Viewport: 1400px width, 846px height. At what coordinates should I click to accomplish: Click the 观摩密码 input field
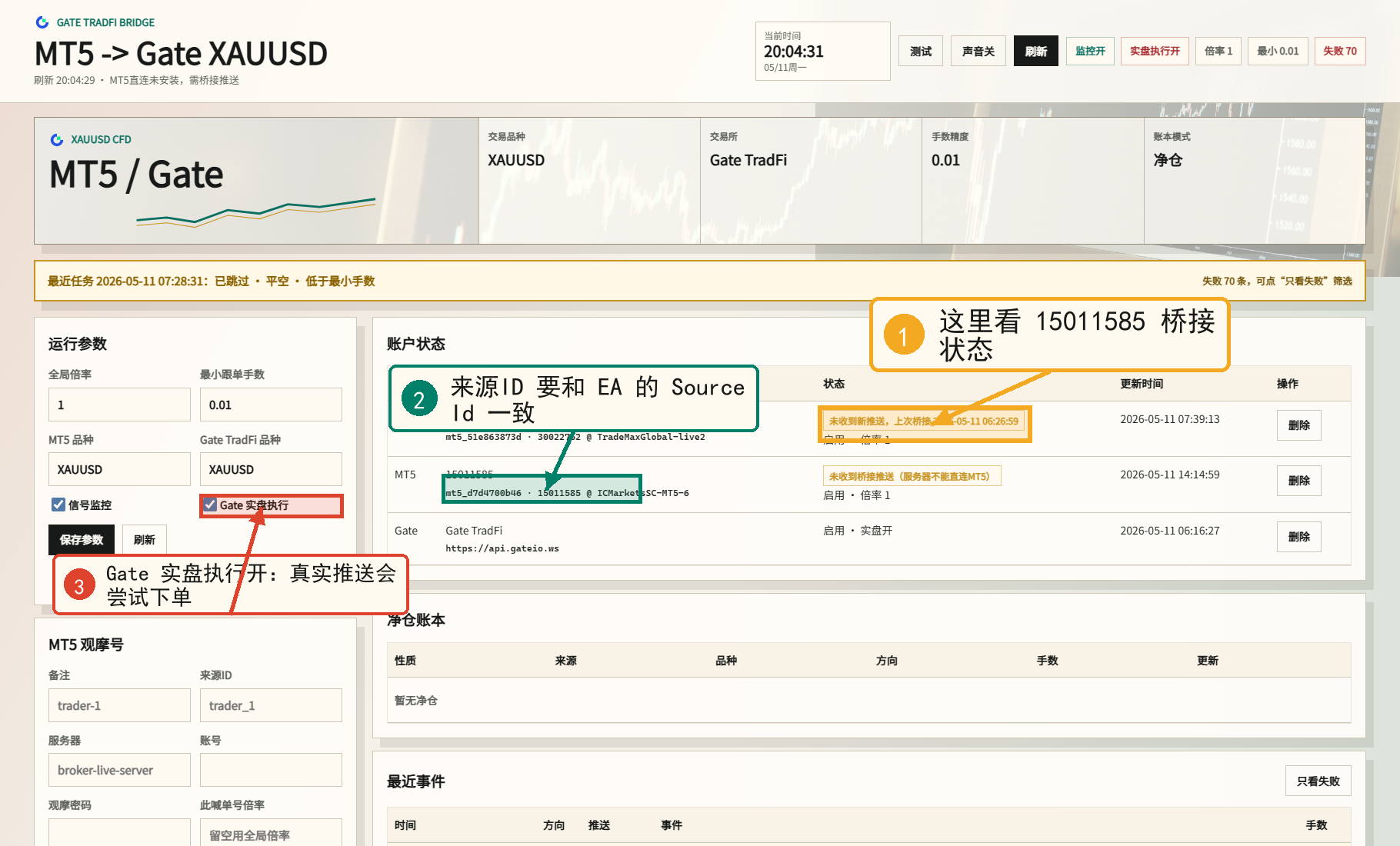[x=119, y=834]
